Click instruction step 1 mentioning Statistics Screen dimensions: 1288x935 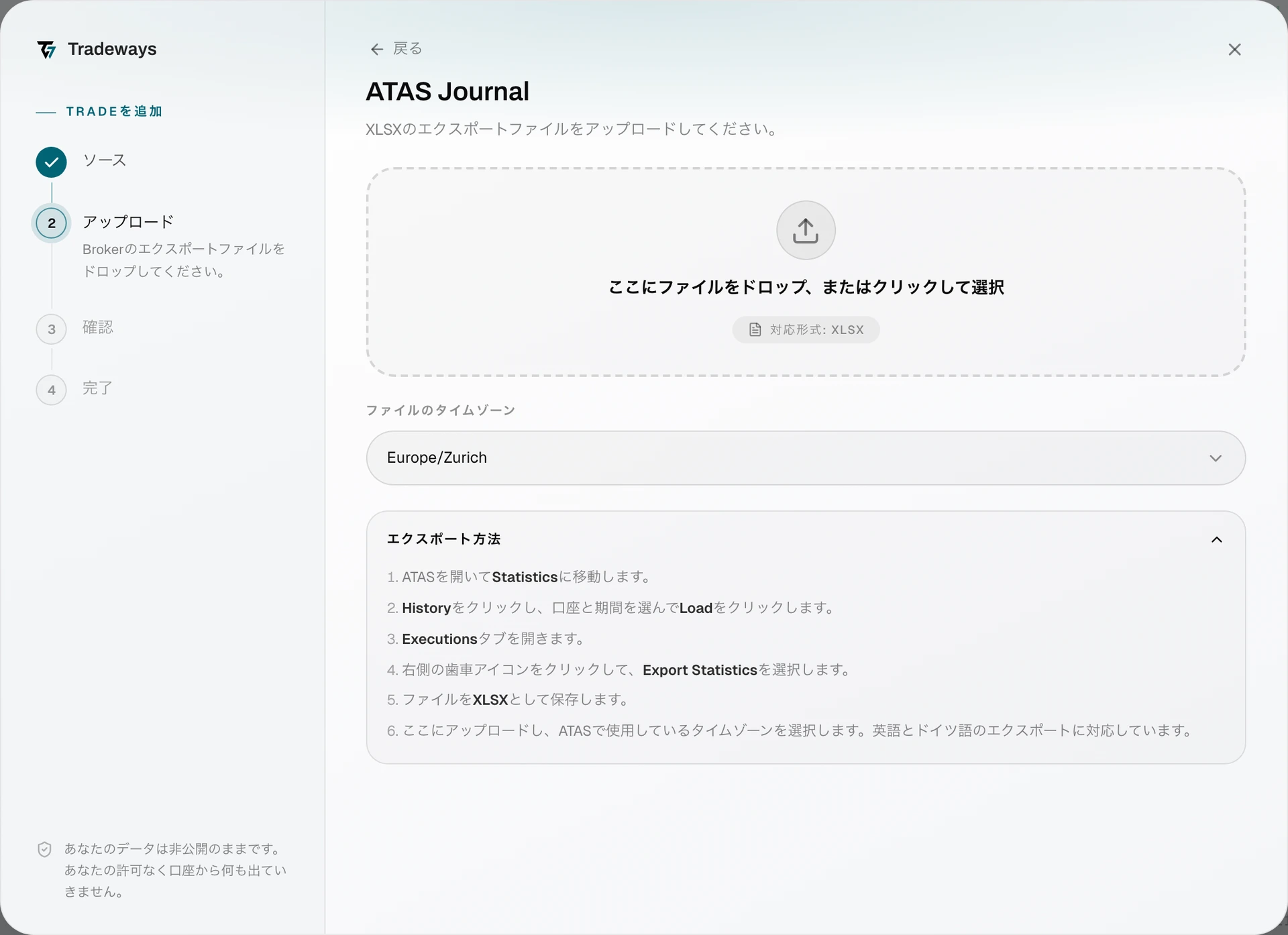pos(519,577)
